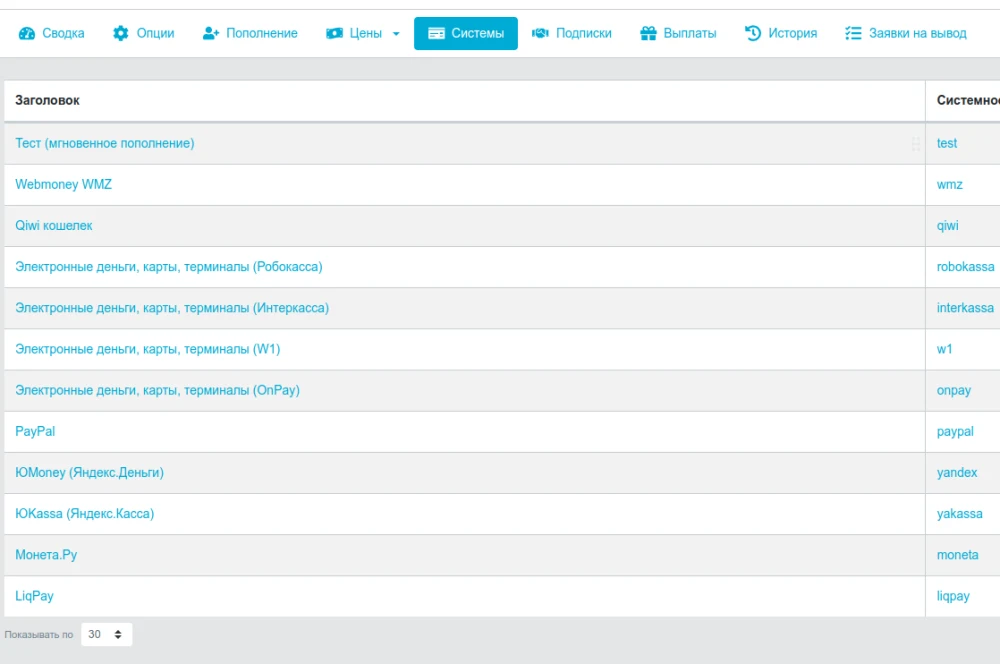This screenshot has height=664, width=1000.
Task: Open the LiqPay title link
Action: click(x=34, y=596)
